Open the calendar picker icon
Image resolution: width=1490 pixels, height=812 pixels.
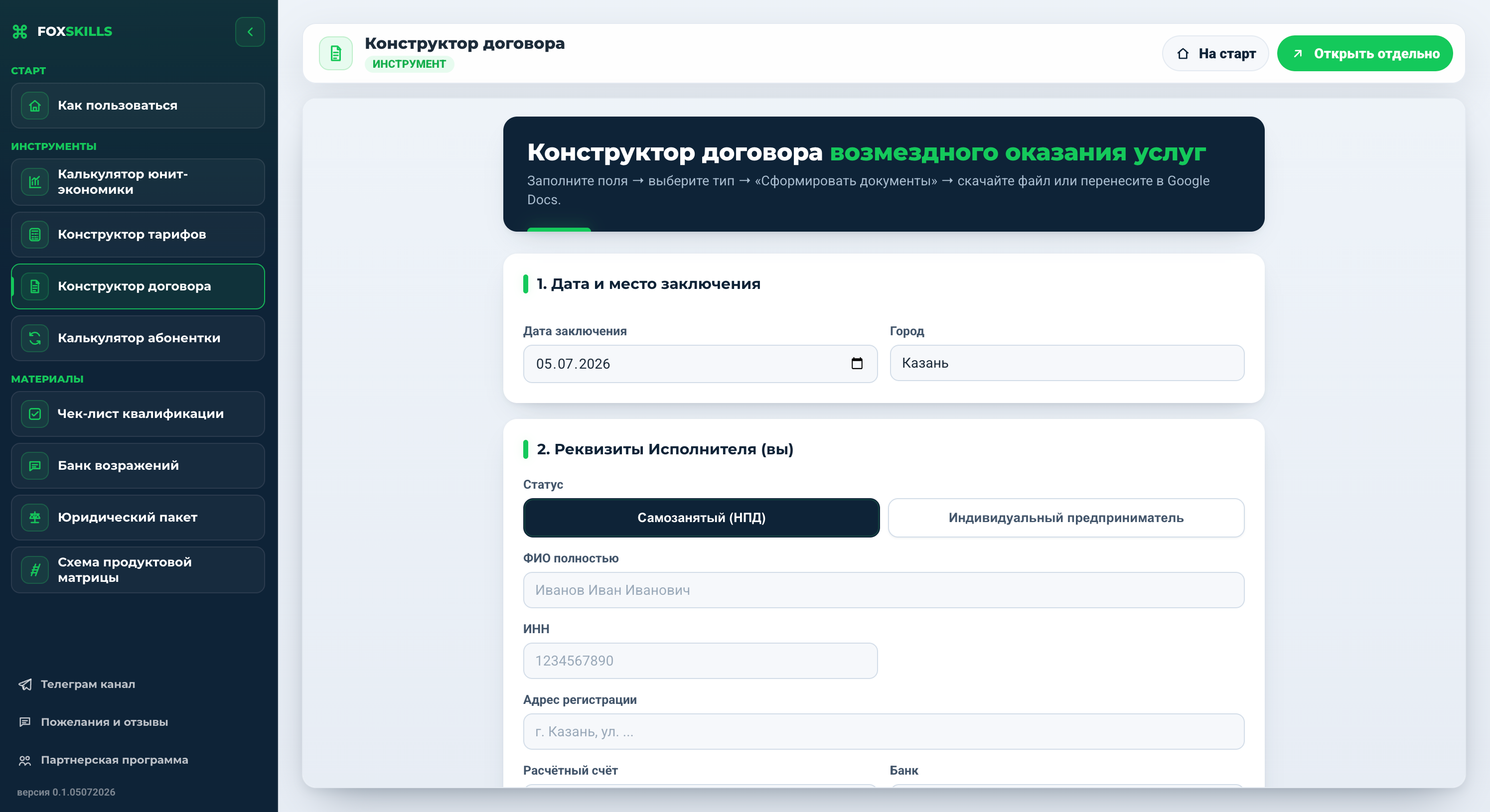click(857, 363)
